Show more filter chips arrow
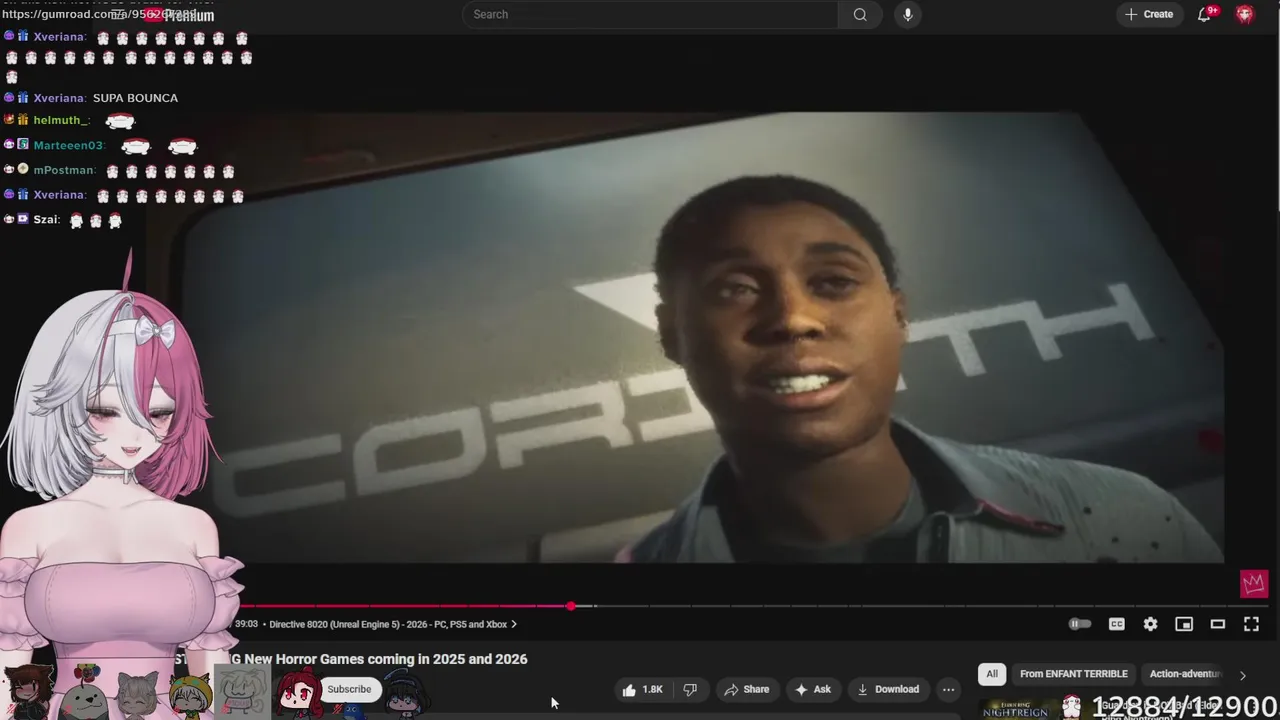 [1243, 675]
